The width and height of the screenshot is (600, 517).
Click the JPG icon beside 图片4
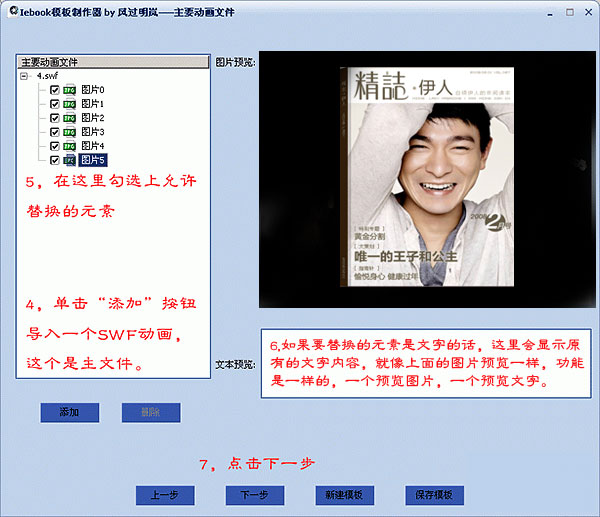coord(69,146)
